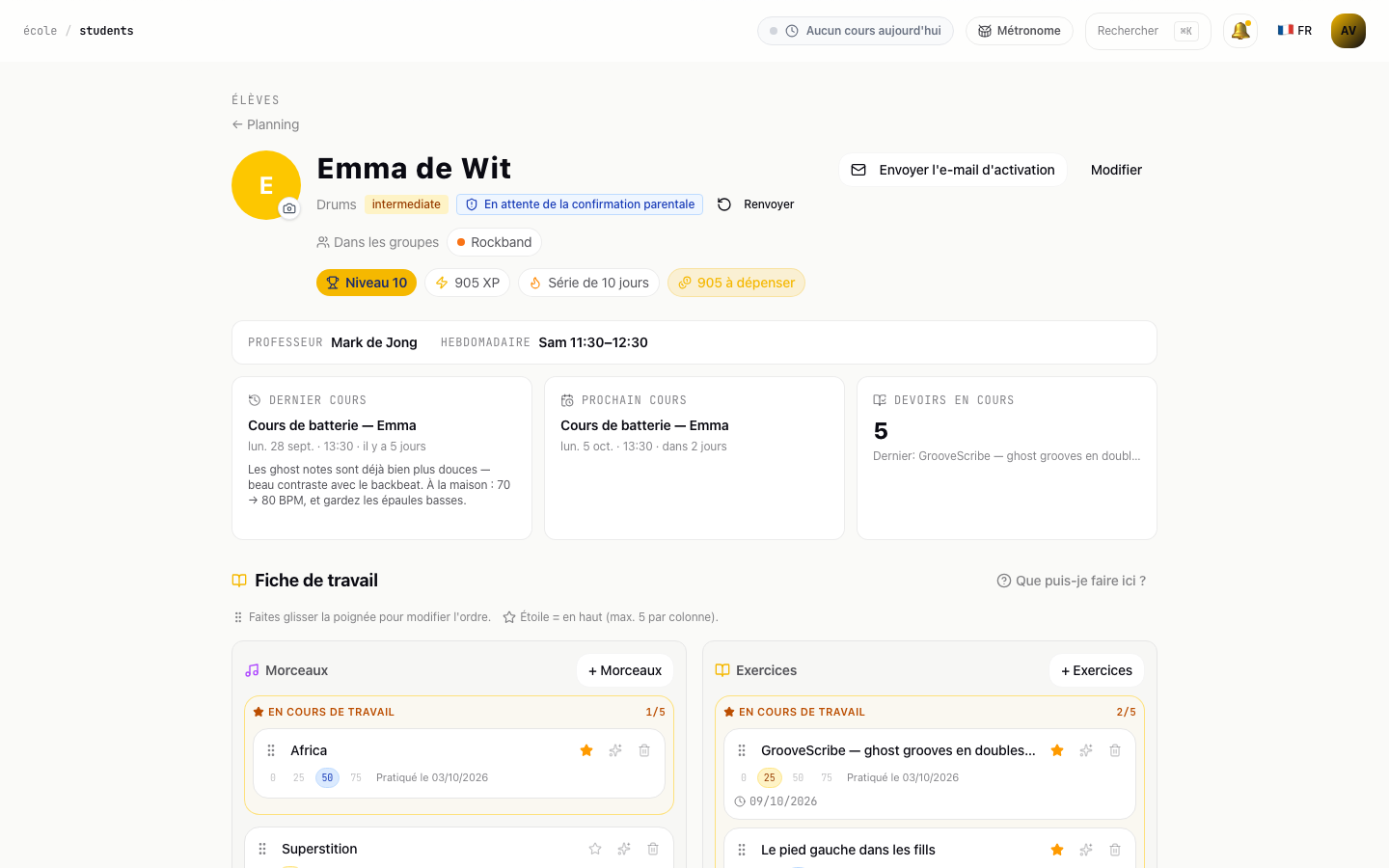Go back to Planning
Viewport: 1389px width, 868px height.
point(265,124)
